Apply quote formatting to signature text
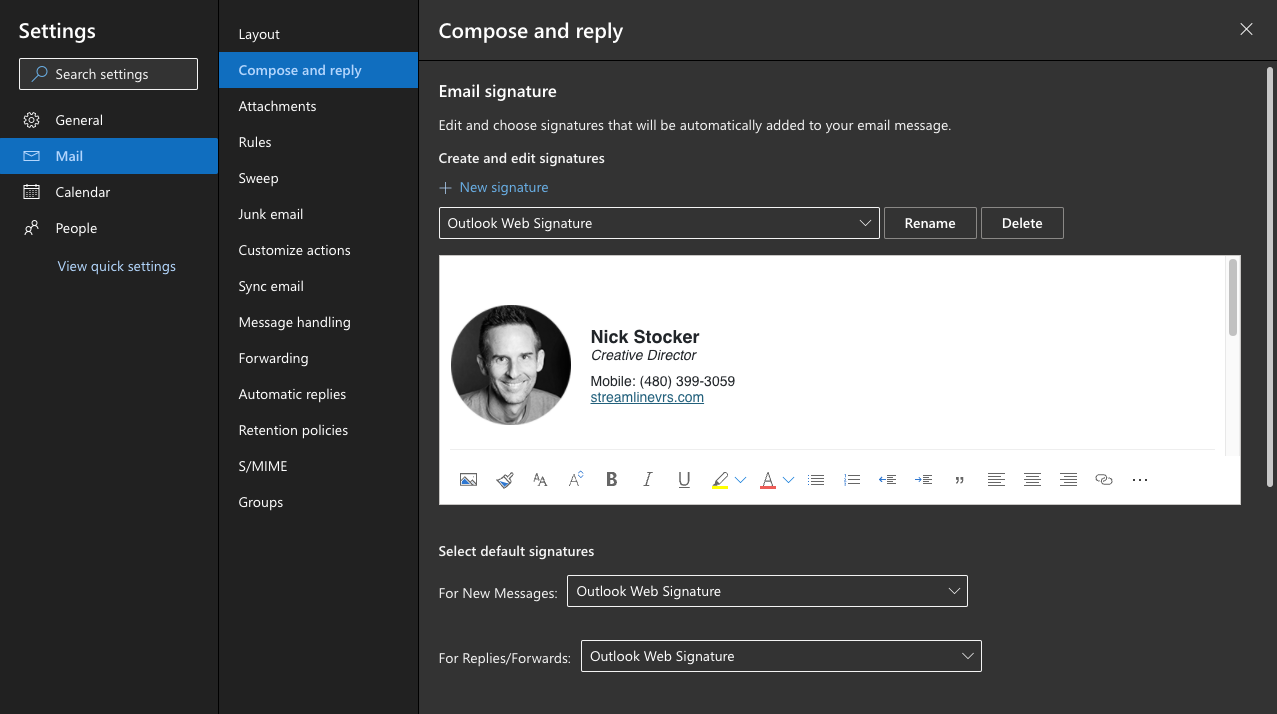Screen dimensions: 1277x714 tap(960, 480)
